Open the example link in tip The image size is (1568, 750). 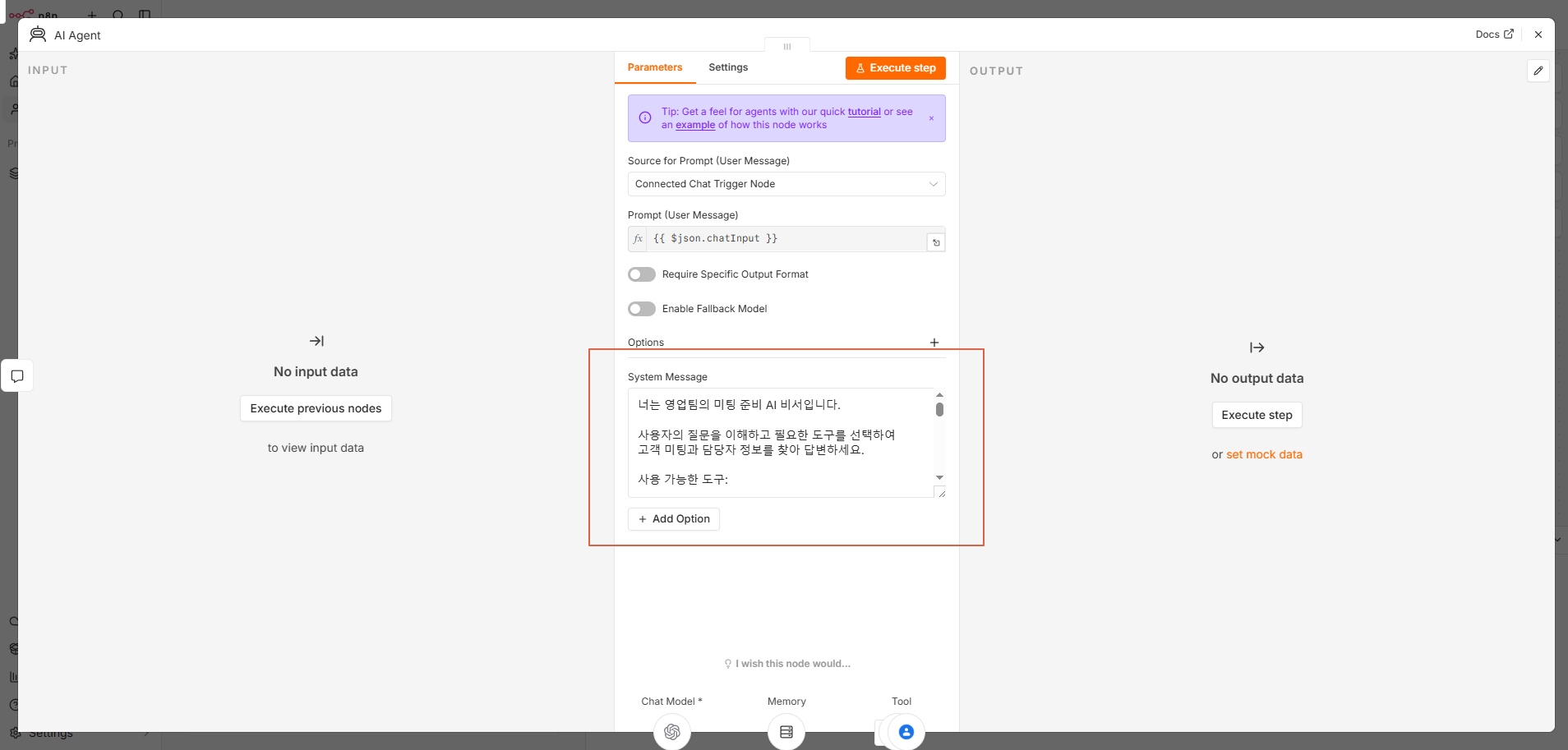pyautogui.click(x=695, y=125)
